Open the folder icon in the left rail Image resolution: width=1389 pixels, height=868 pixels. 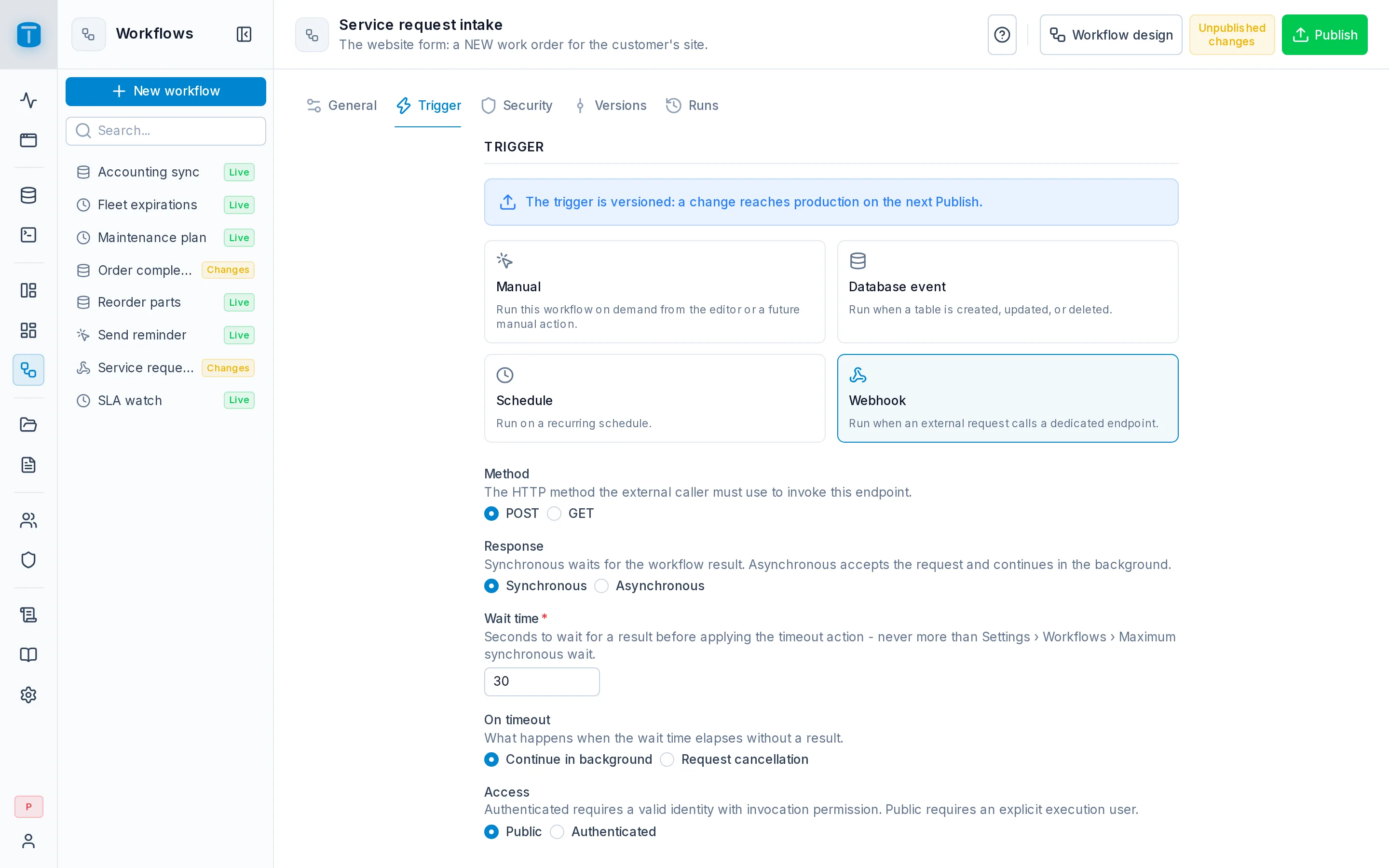point(29,425)
